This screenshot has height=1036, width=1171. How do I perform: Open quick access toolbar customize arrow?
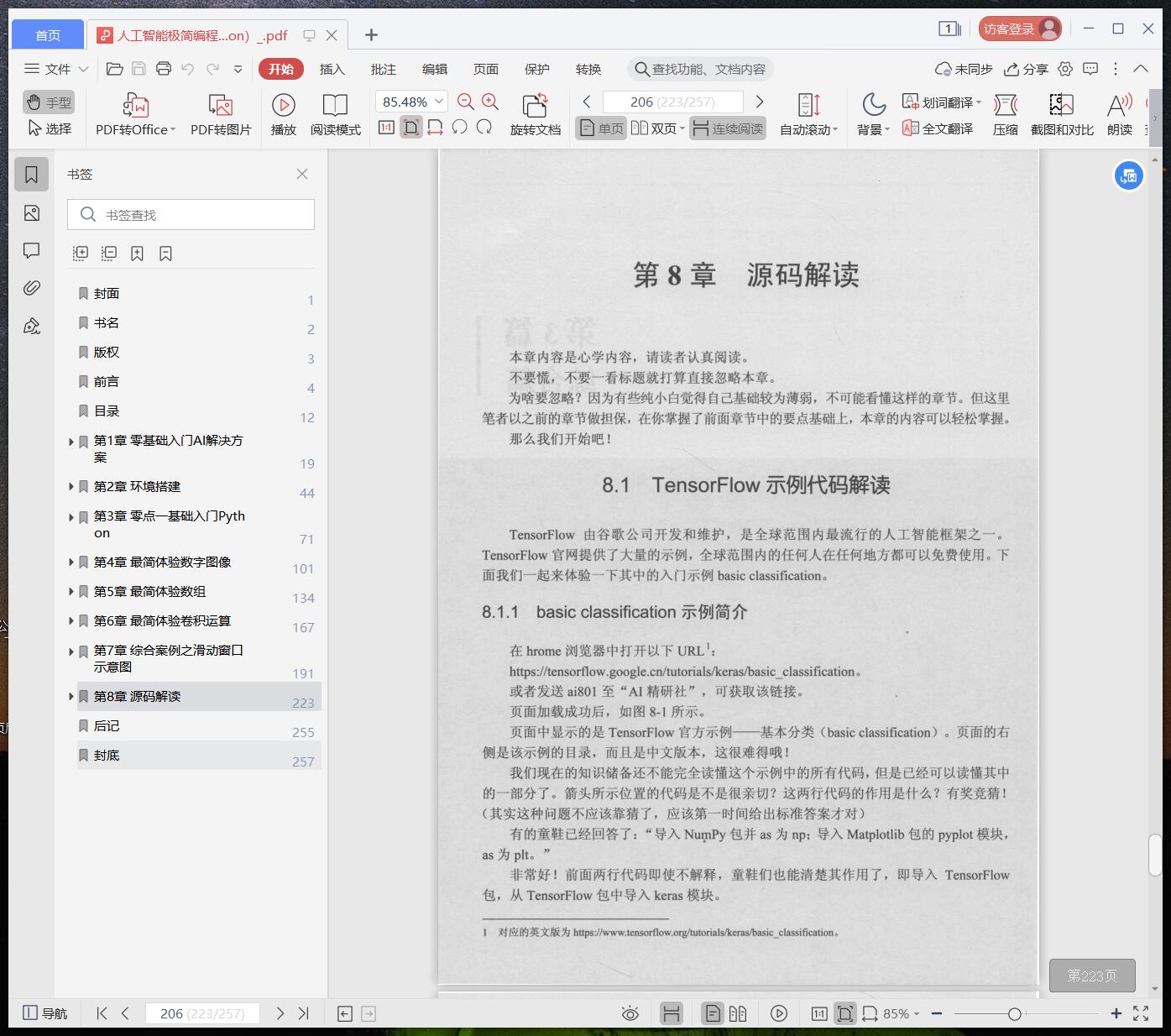(x=238, y=69)
